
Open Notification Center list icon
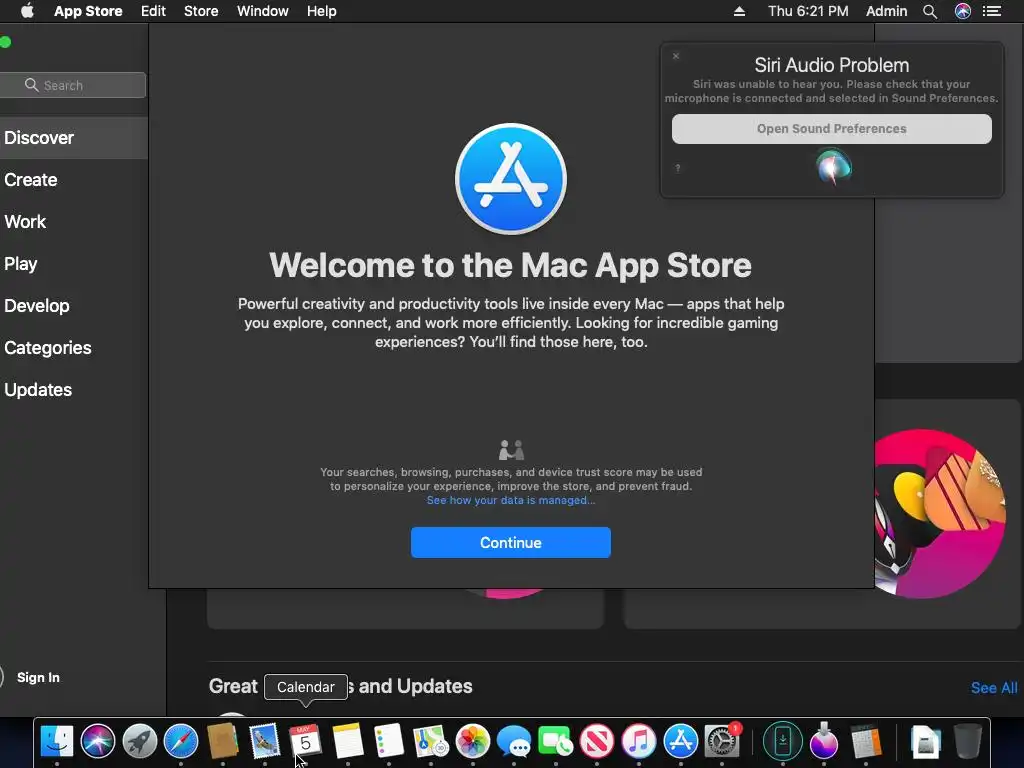tap(992, 11)
